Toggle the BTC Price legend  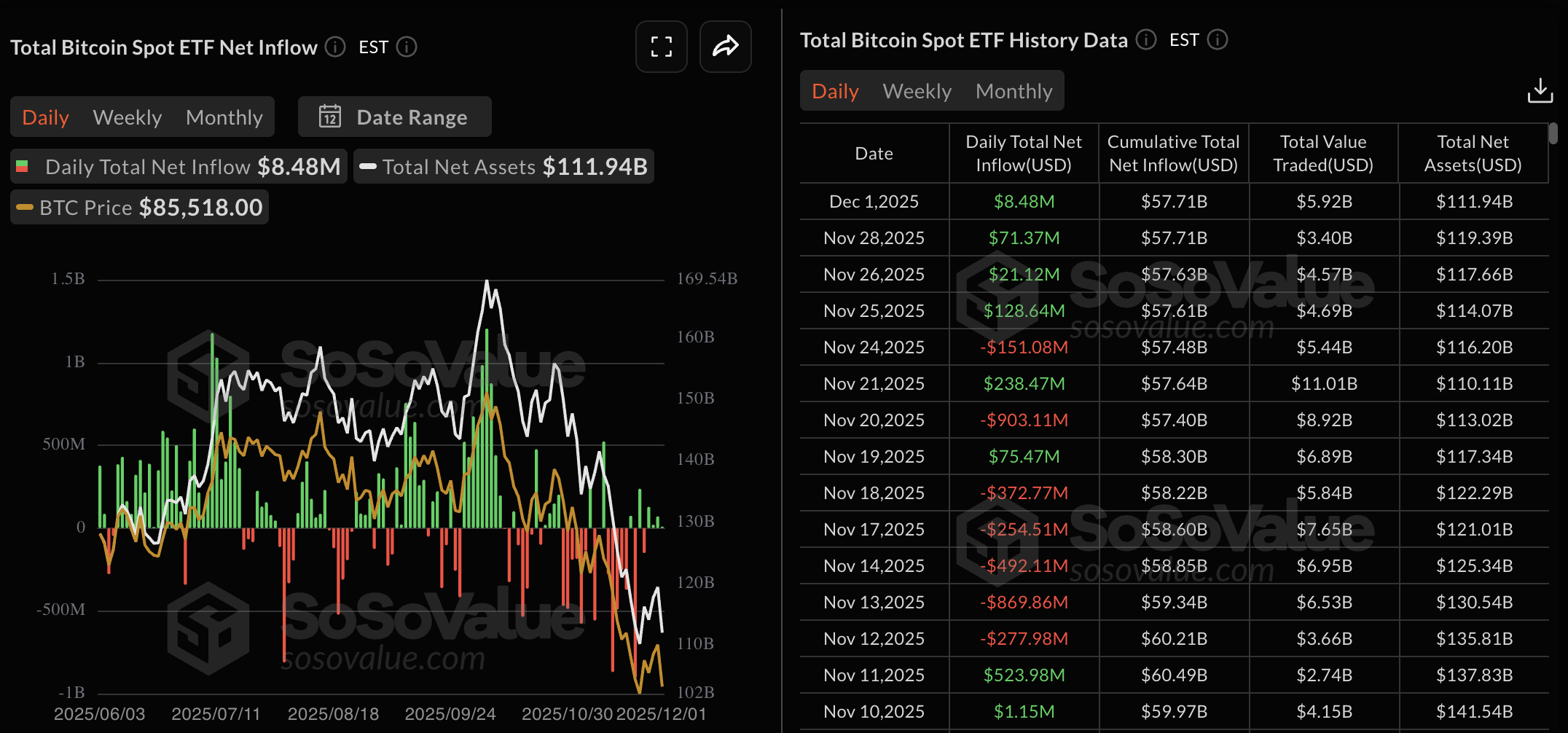coord(138,207)
